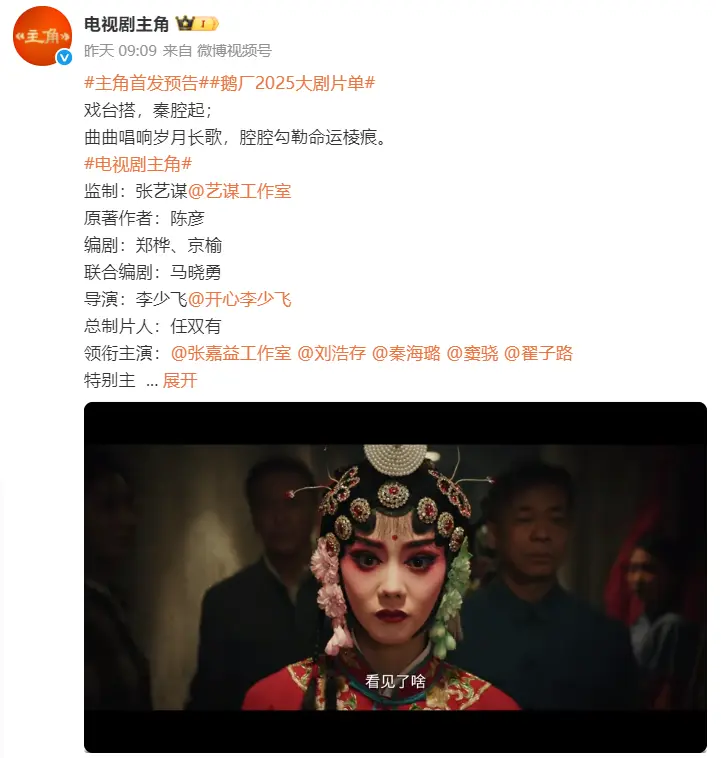This screenshot has height=758, width=721.
Task: Open hashtag #电视剧主角#
Action: pyautogui.click(x=138, y=164)
